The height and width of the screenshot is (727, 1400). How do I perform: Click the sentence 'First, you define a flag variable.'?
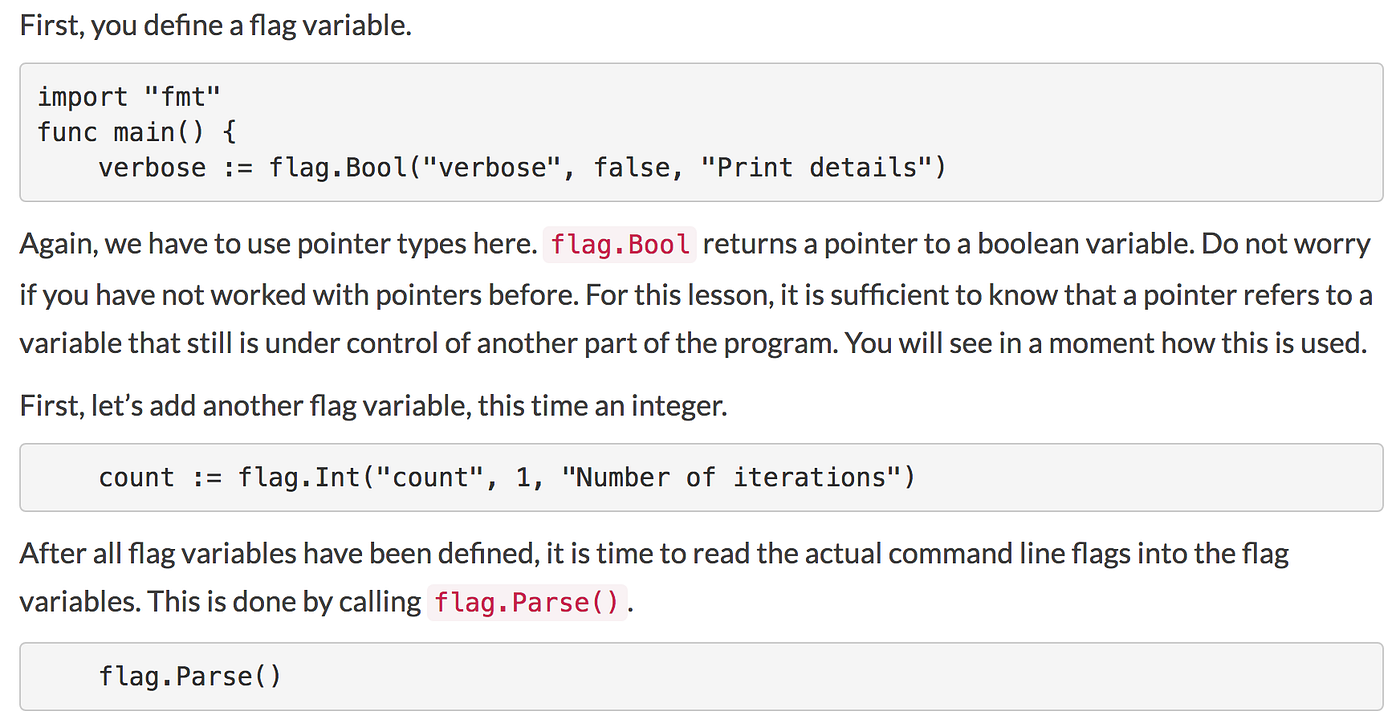click(x=216, y=25)
